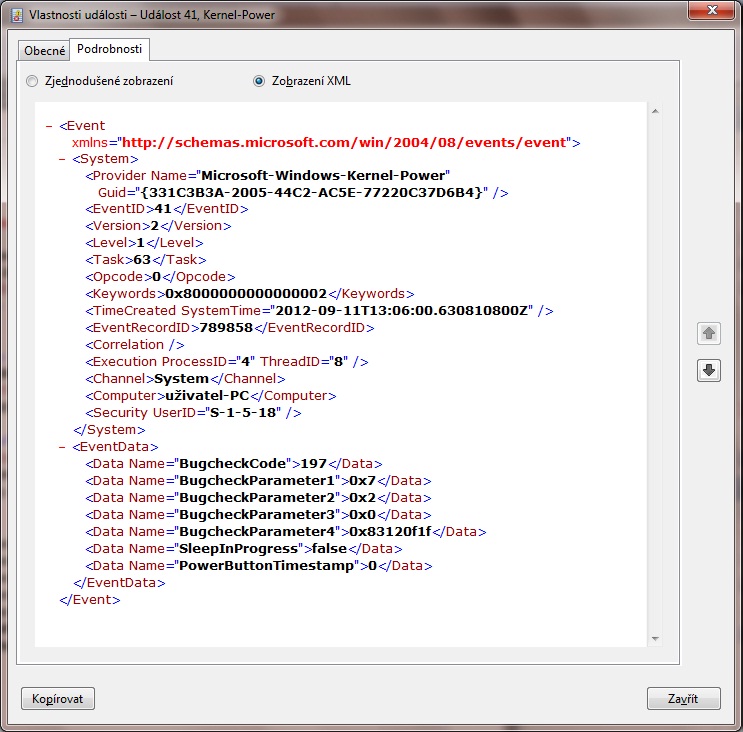This screenshot has width=743, height=732.
Task: Click the XML view scroll down arrow
Action: [655, 639]
